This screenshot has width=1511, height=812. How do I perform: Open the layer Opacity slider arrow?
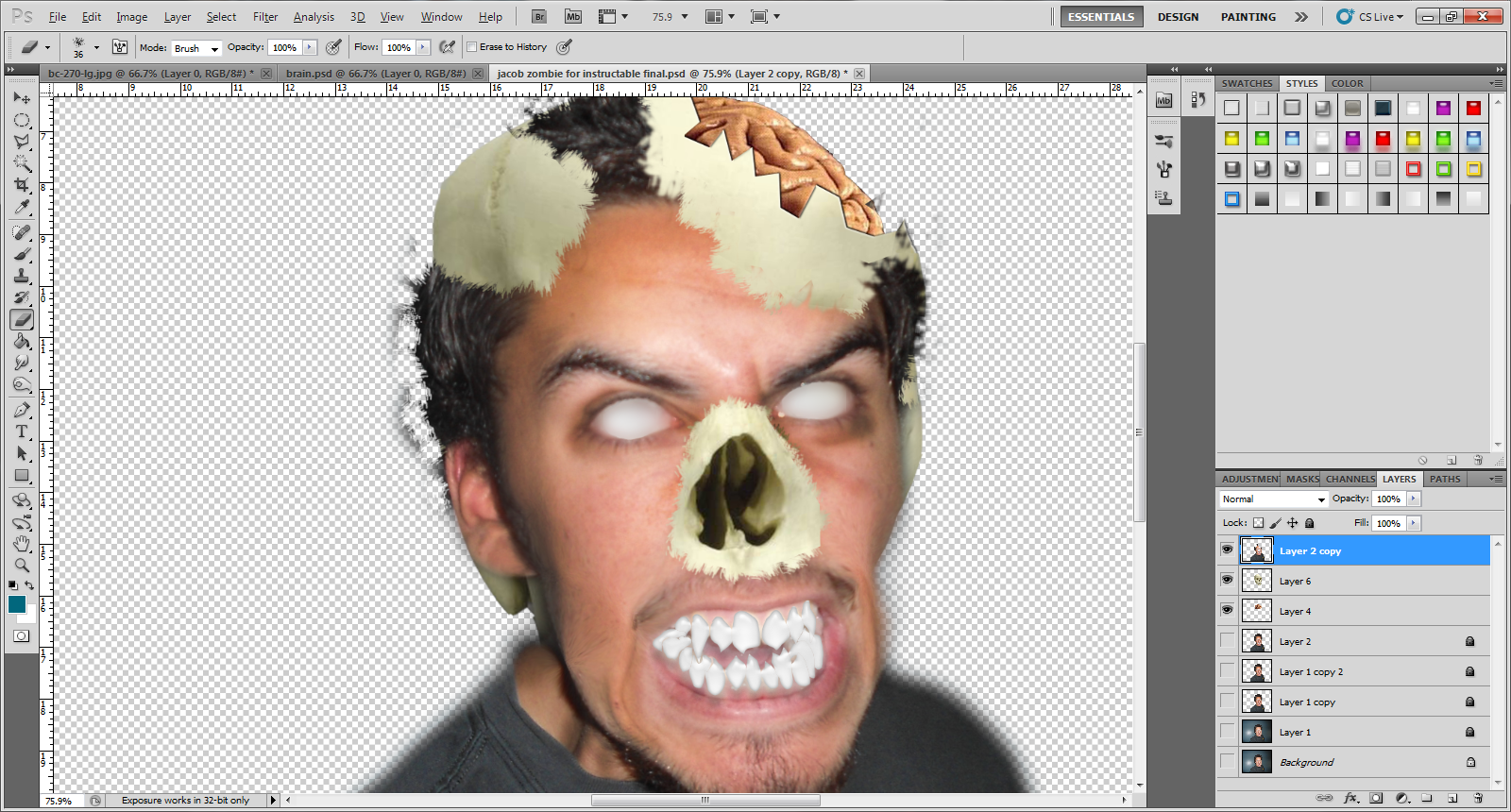click(1414, 499)
